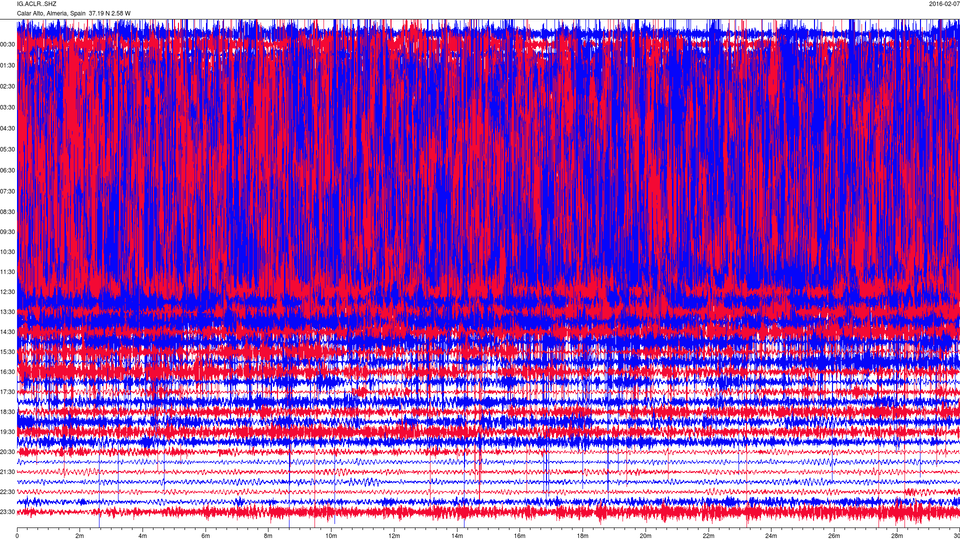
Task: Select the 00:30 time row label
Action: [x=7, y=45]
